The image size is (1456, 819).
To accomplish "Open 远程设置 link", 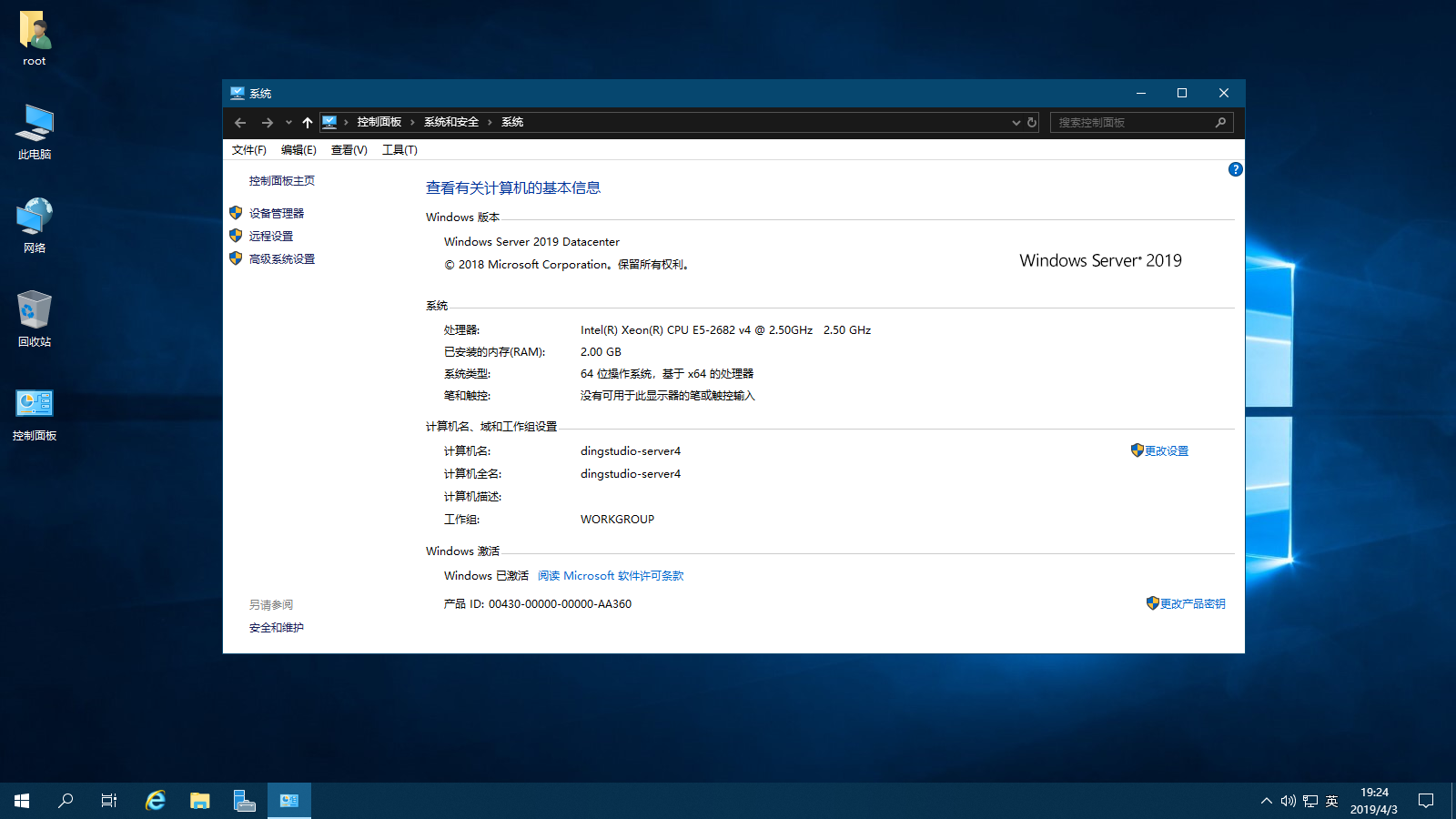I will [x=271, y=236].
